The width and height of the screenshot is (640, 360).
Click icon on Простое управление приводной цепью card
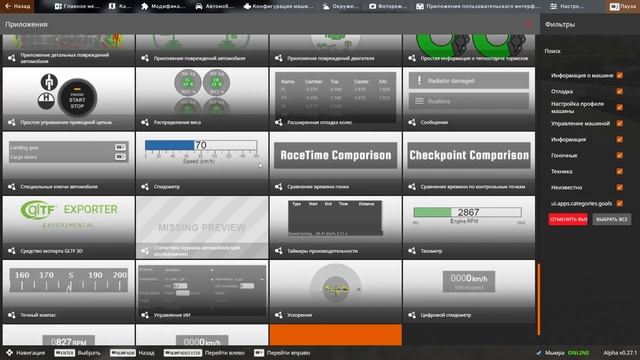tap(11, 122)
